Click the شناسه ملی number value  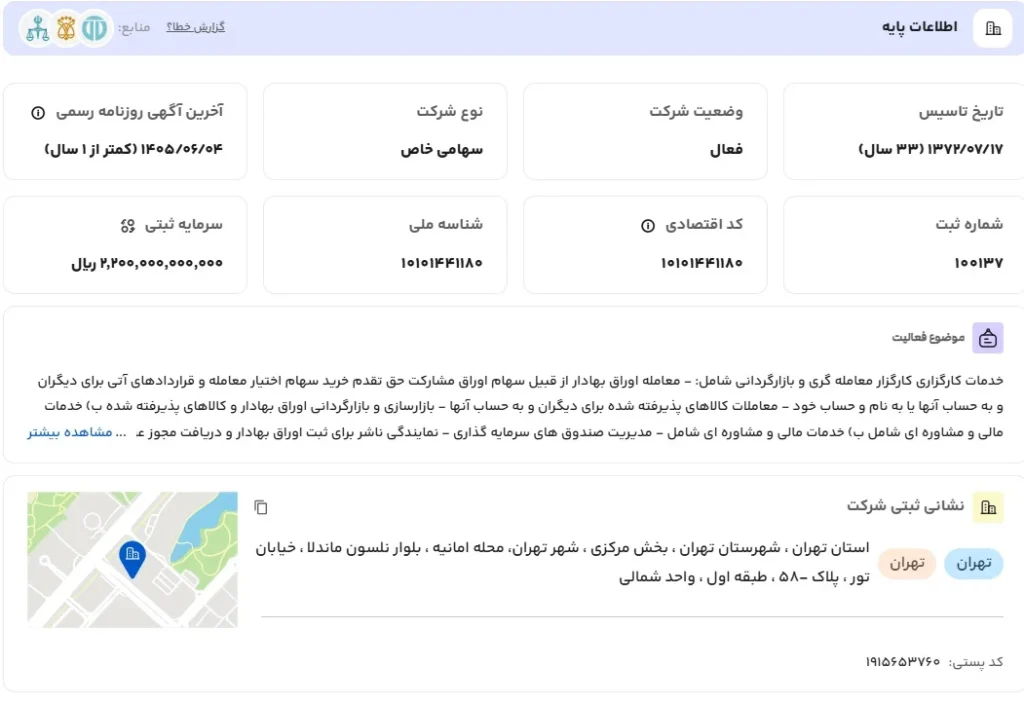pyautogui.click(x=441, y=263)
